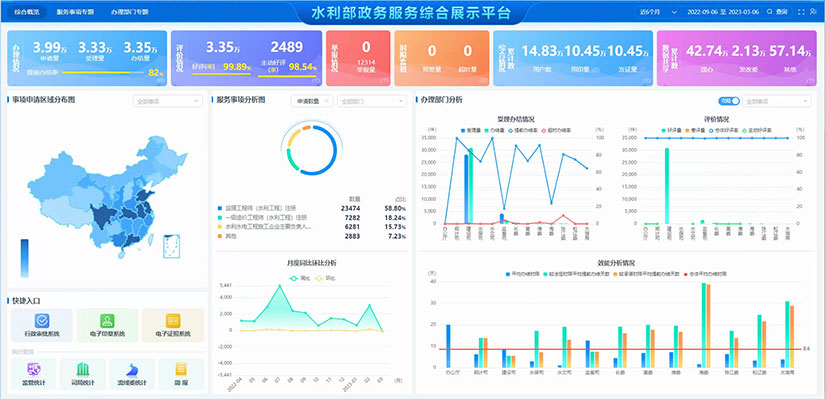Click the user profile icon at top right
The height and width of the screenshot is (400, 826).
(x=815, y=12)
